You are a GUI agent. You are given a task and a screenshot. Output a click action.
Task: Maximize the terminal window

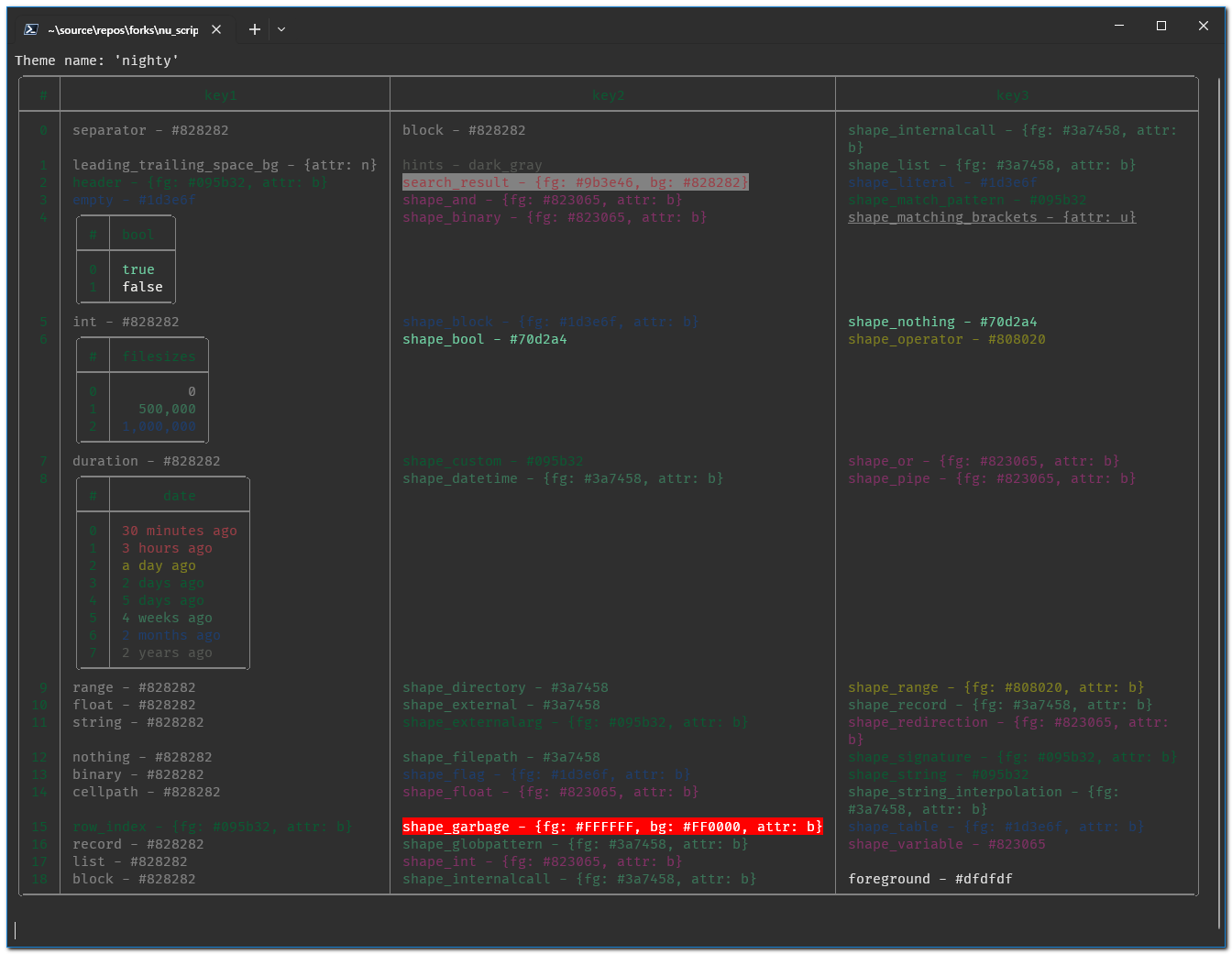(x=1161, y=26)
